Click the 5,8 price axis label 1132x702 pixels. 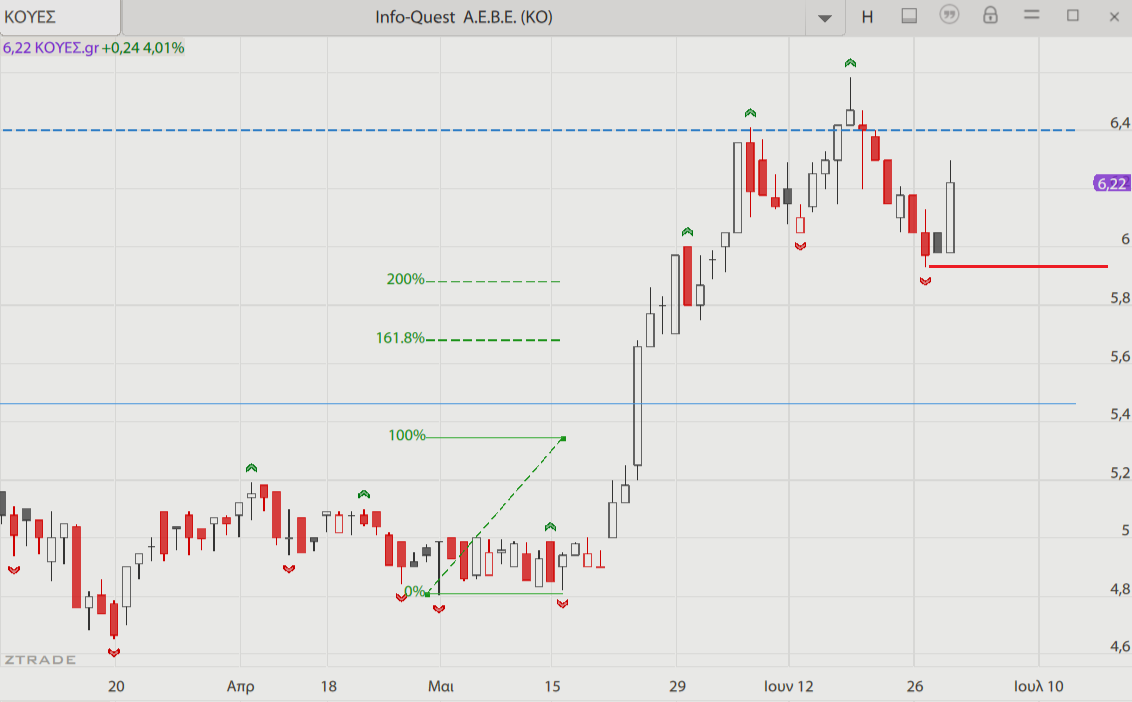coord(1120,298)
